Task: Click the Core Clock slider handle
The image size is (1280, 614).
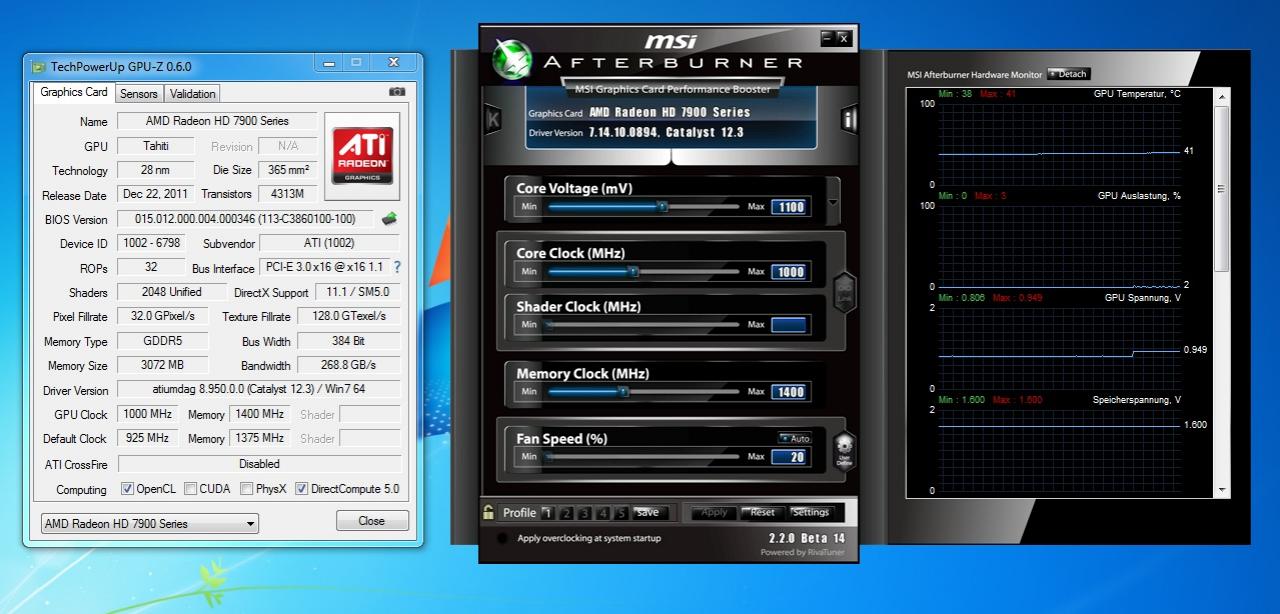Action: 633,271
